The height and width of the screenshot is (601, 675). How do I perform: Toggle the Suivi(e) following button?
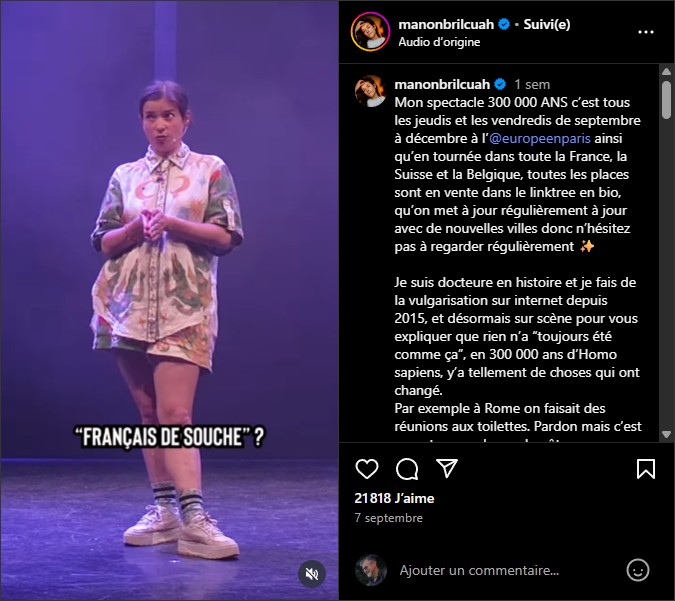point(547,25)
